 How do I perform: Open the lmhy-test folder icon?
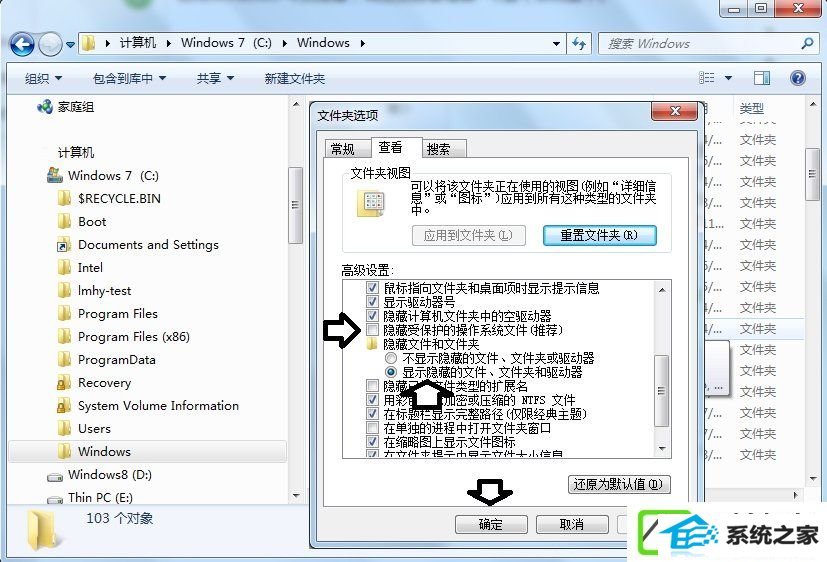pyautogui.click(x=64, y=290)
